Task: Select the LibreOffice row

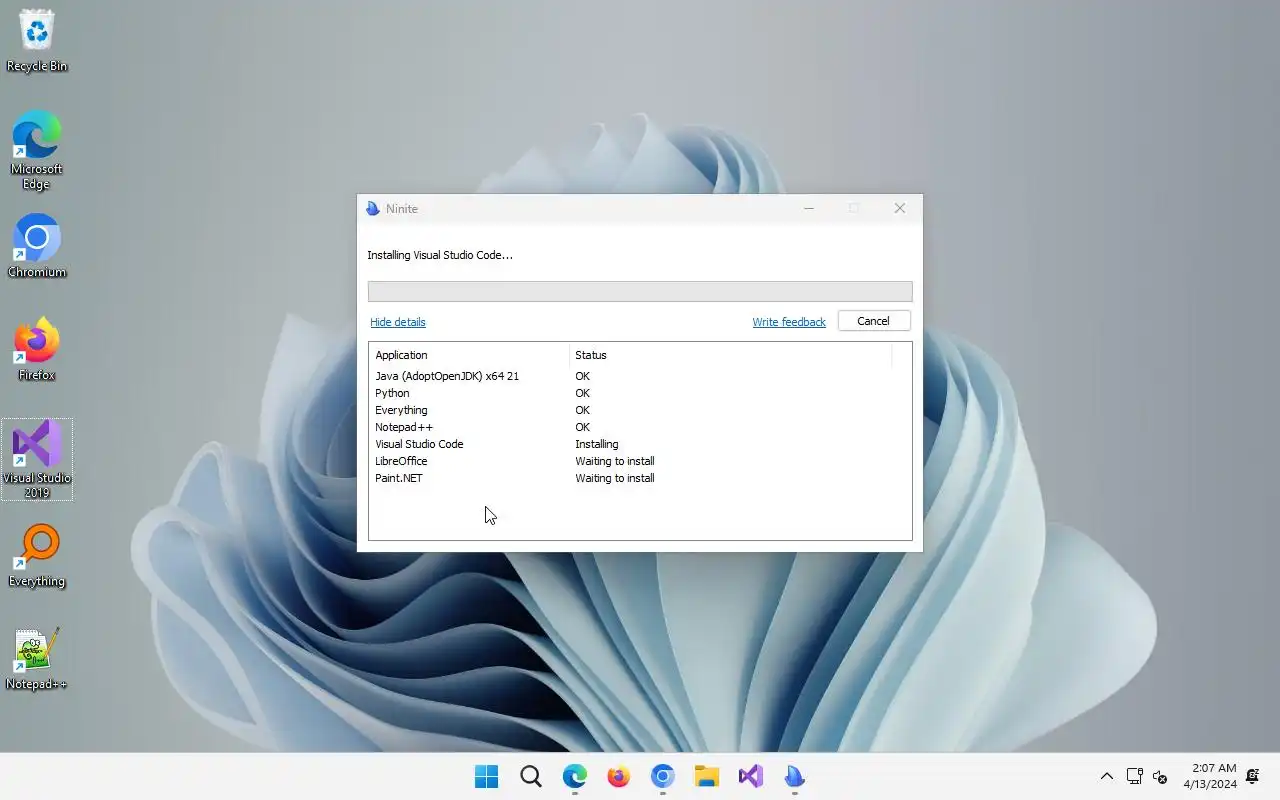Action: pos(640,461)
